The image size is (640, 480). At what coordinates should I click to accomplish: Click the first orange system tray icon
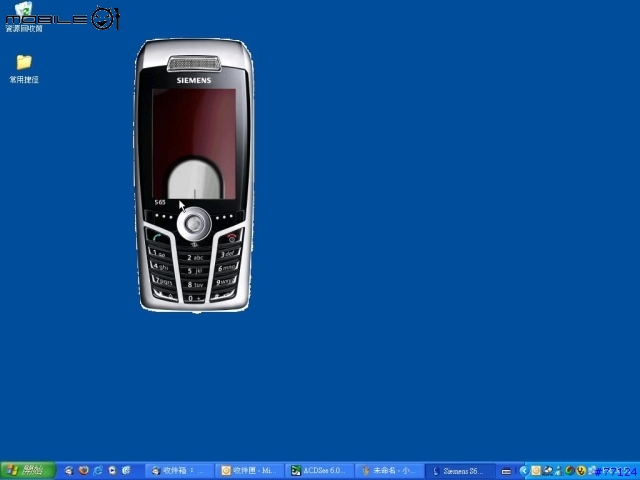point(536,471)
